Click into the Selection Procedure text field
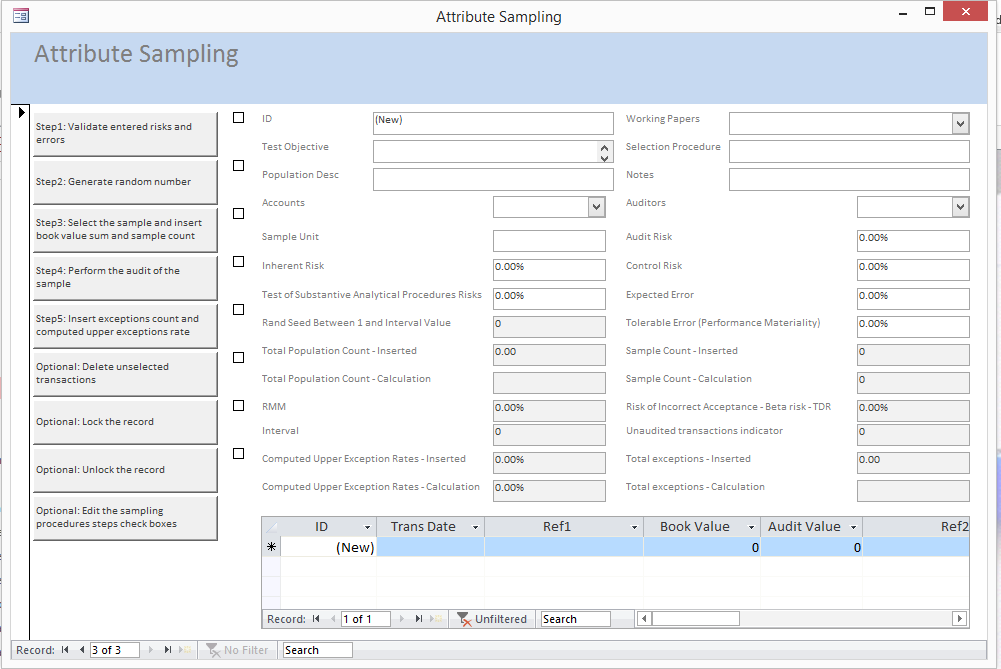Image resolution: width=1001 pixels, height=669 pixels. (849, 151)
